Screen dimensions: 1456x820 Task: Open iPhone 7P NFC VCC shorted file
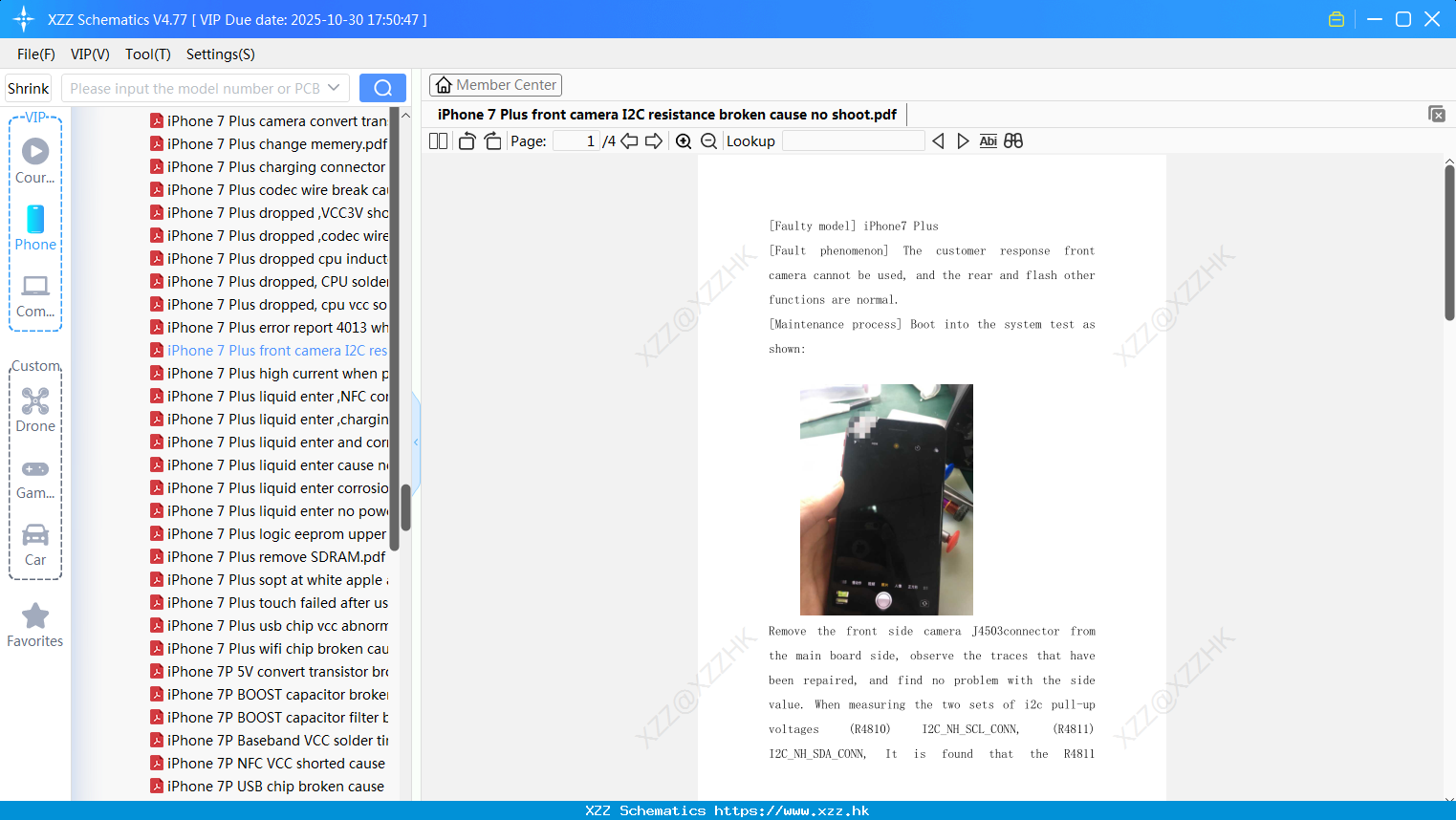point(269,764)
